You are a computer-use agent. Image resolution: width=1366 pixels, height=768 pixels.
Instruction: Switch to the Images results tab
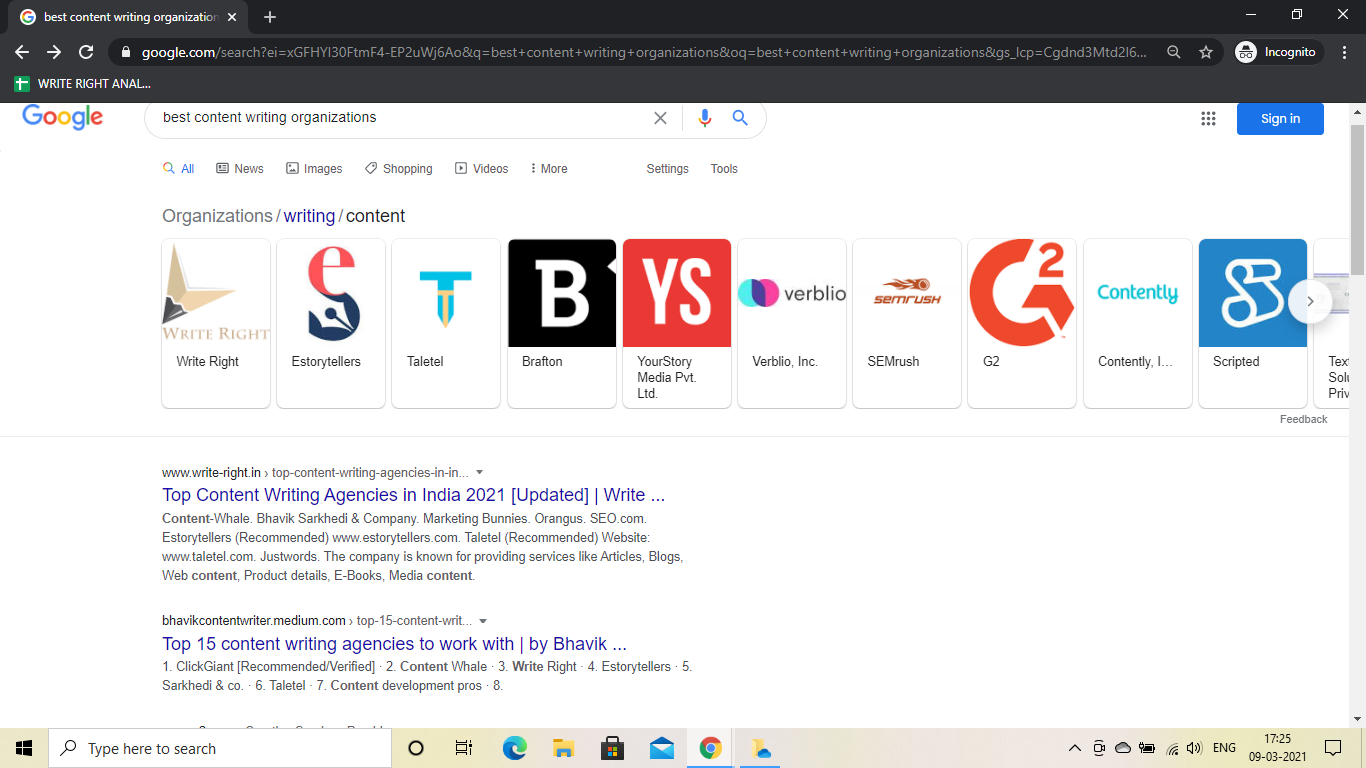[x=314, y=169]
